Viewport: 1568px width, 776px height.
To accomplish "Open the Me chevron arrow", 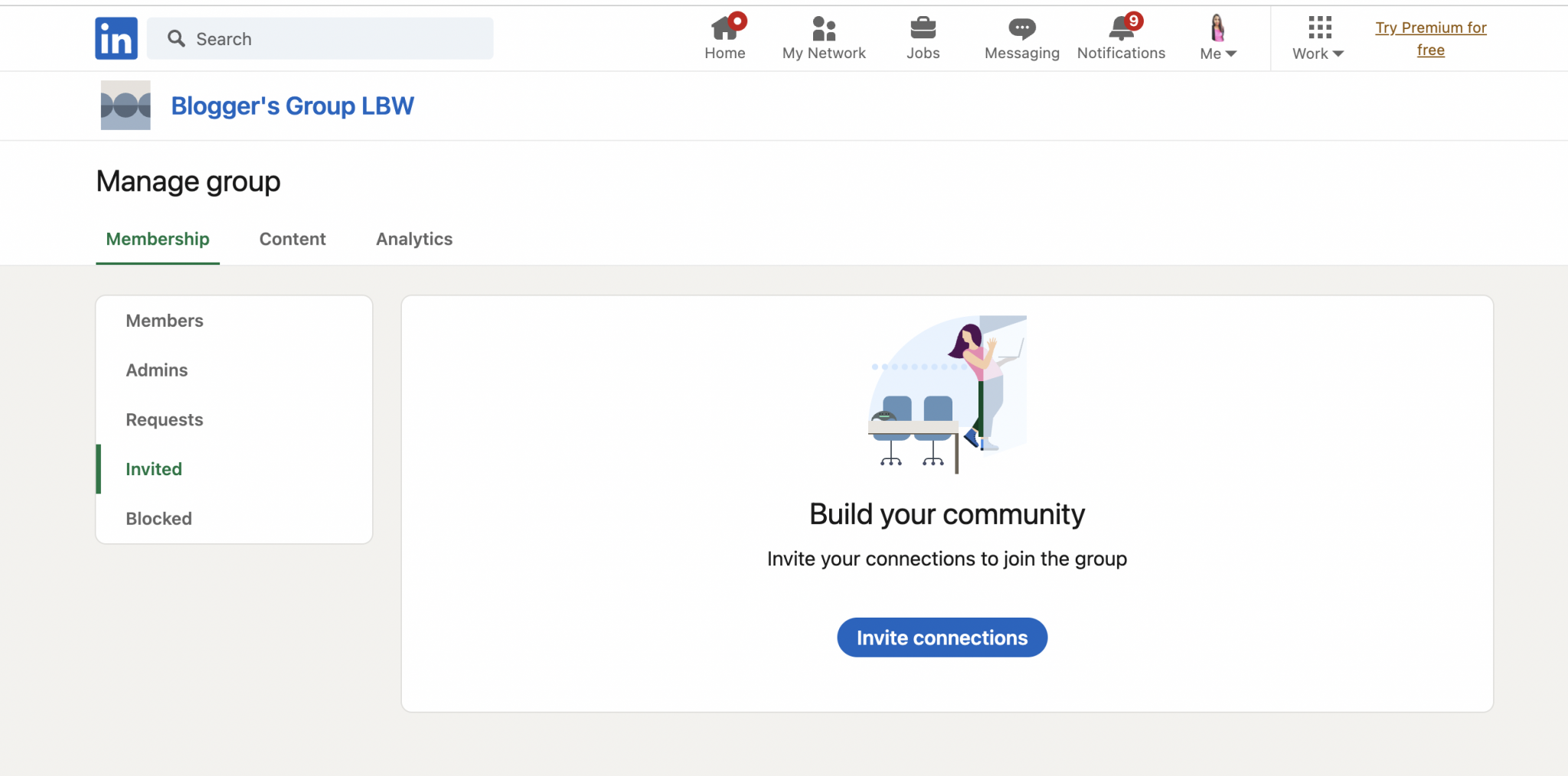I will 1231,54.
